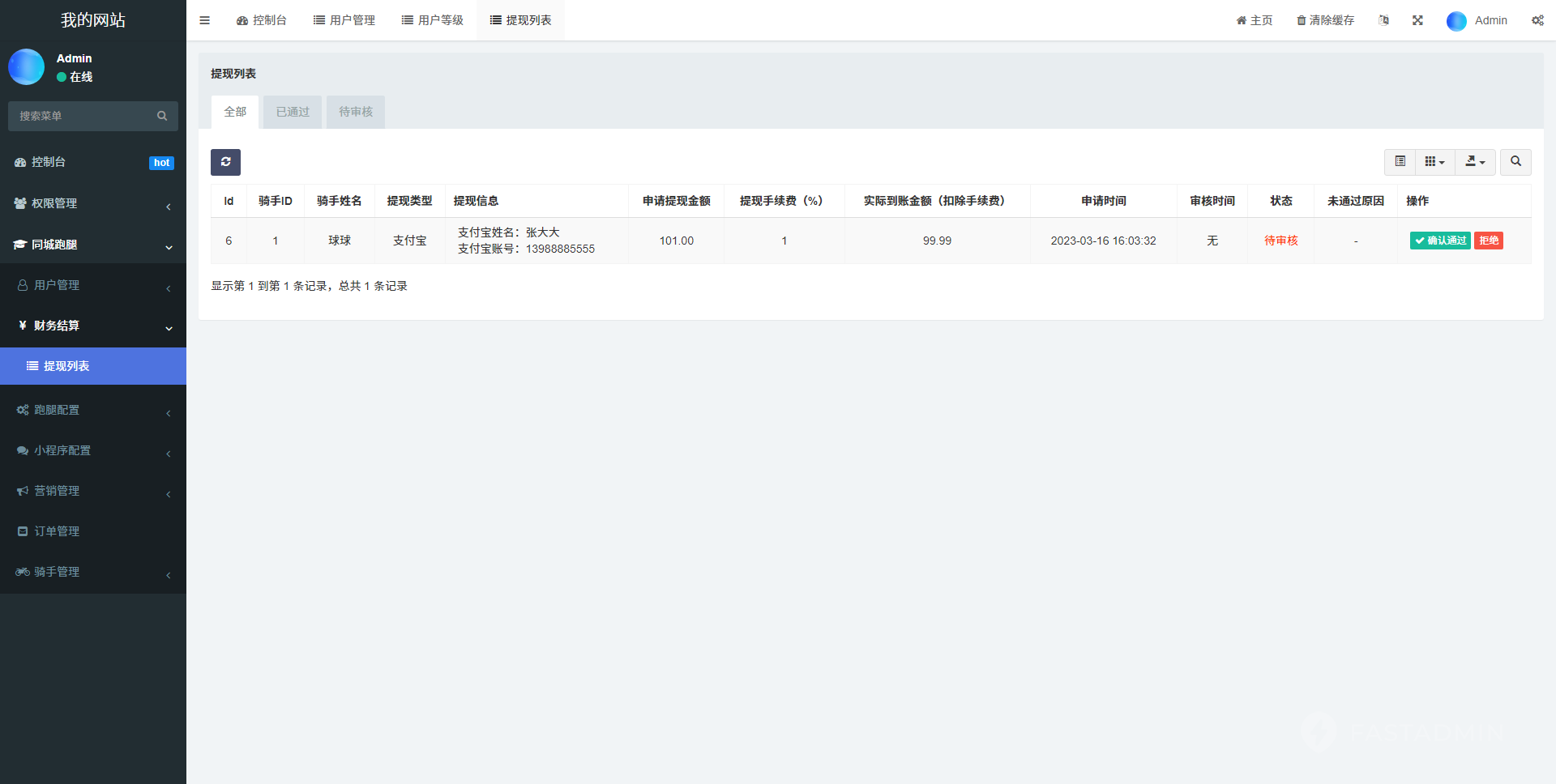Open the language switch icon

click(x=1383, y=20)
